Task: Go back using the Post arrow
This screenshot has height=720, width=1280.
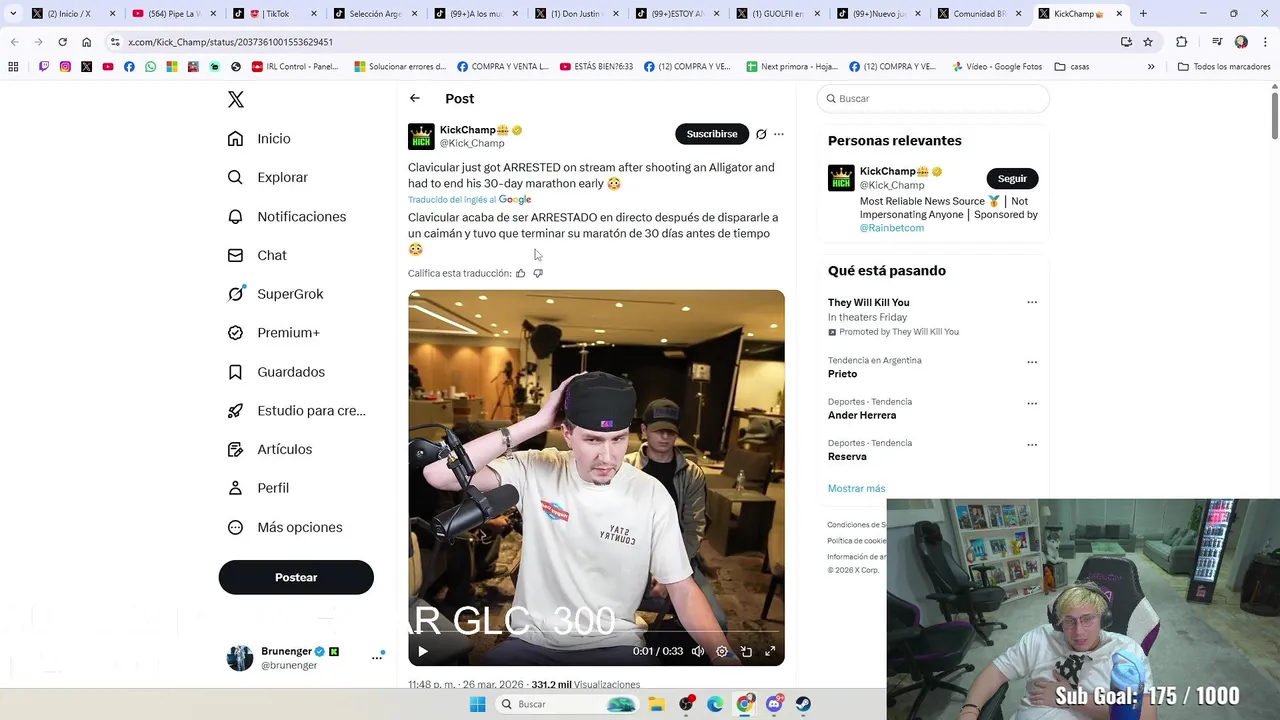Action: pos(415,98)
